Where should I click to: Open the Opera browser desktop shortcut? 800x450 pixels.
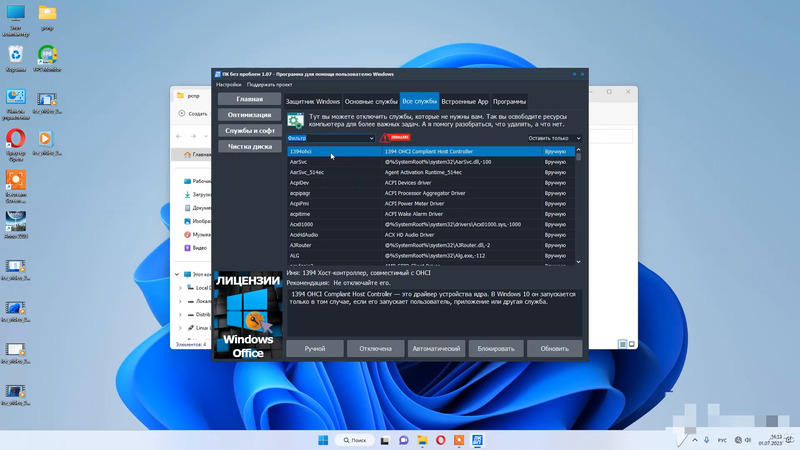click(x=16, y=139)
